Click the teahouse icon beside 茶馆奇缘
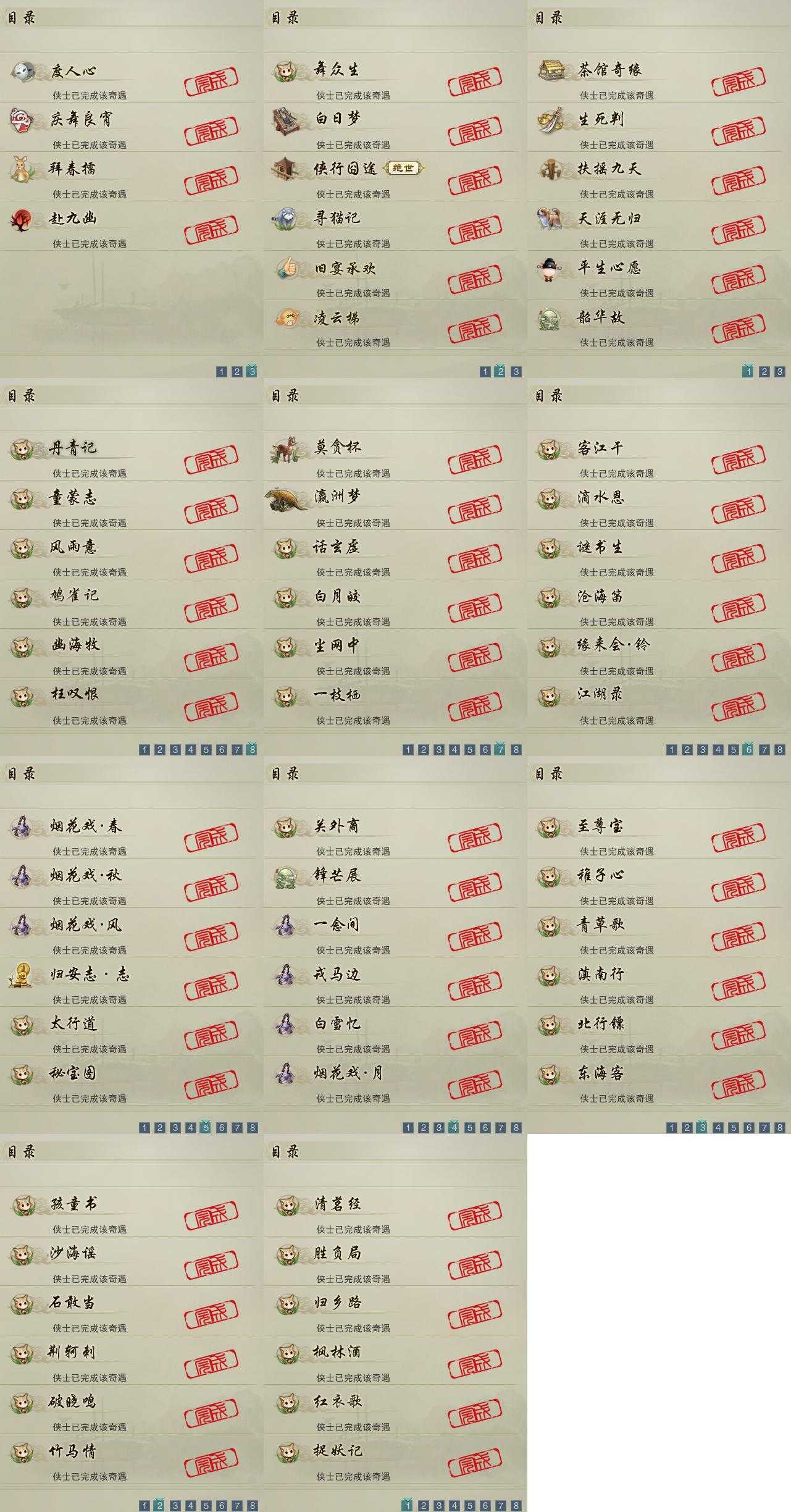 551,70
